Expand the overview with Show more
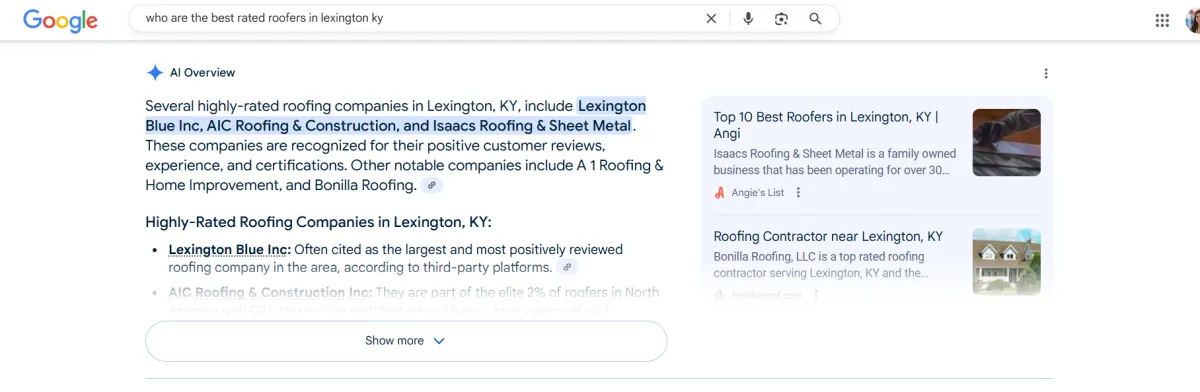 [406, 341]
